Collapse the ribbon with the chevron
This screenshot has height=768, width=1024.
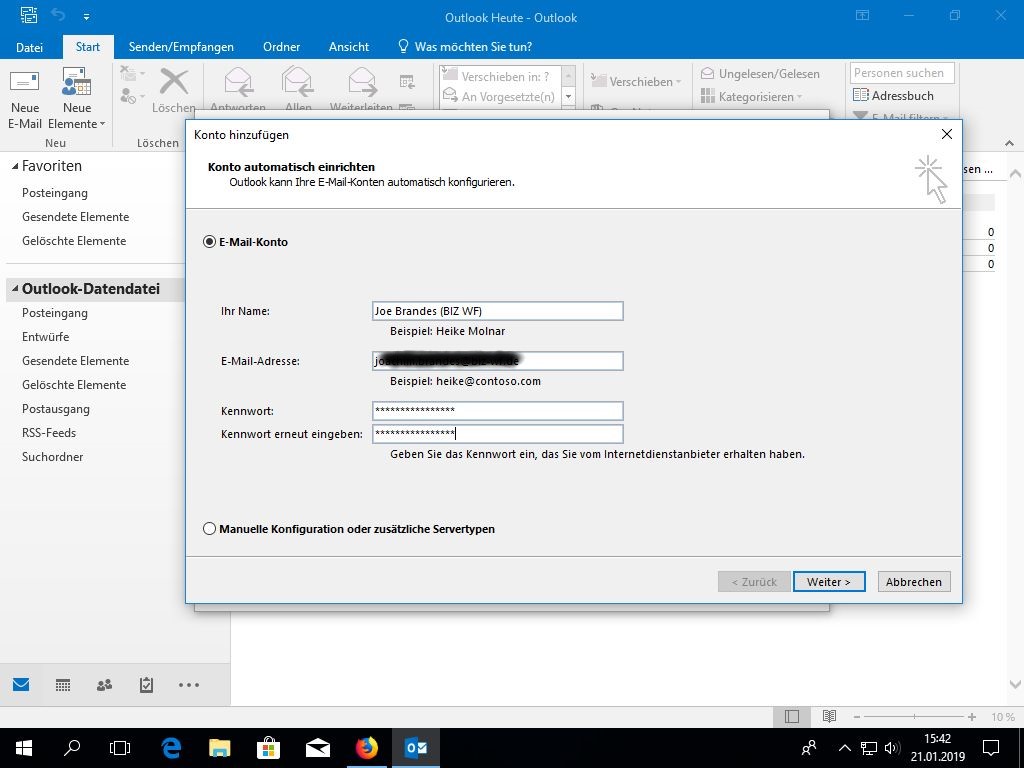tap(1009, 143)
